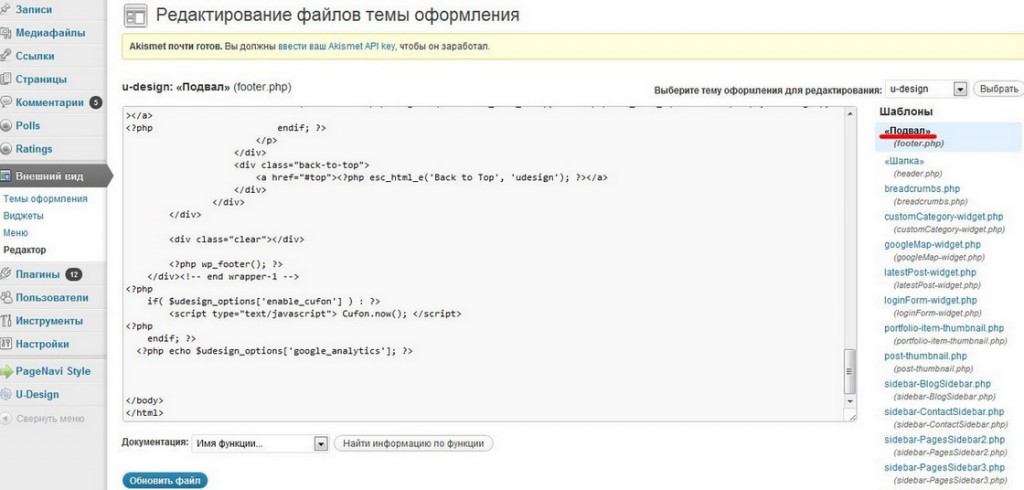Click the code editor resize grip
The width and height of the screenshot is (1024, 490).
coord(850,416)
